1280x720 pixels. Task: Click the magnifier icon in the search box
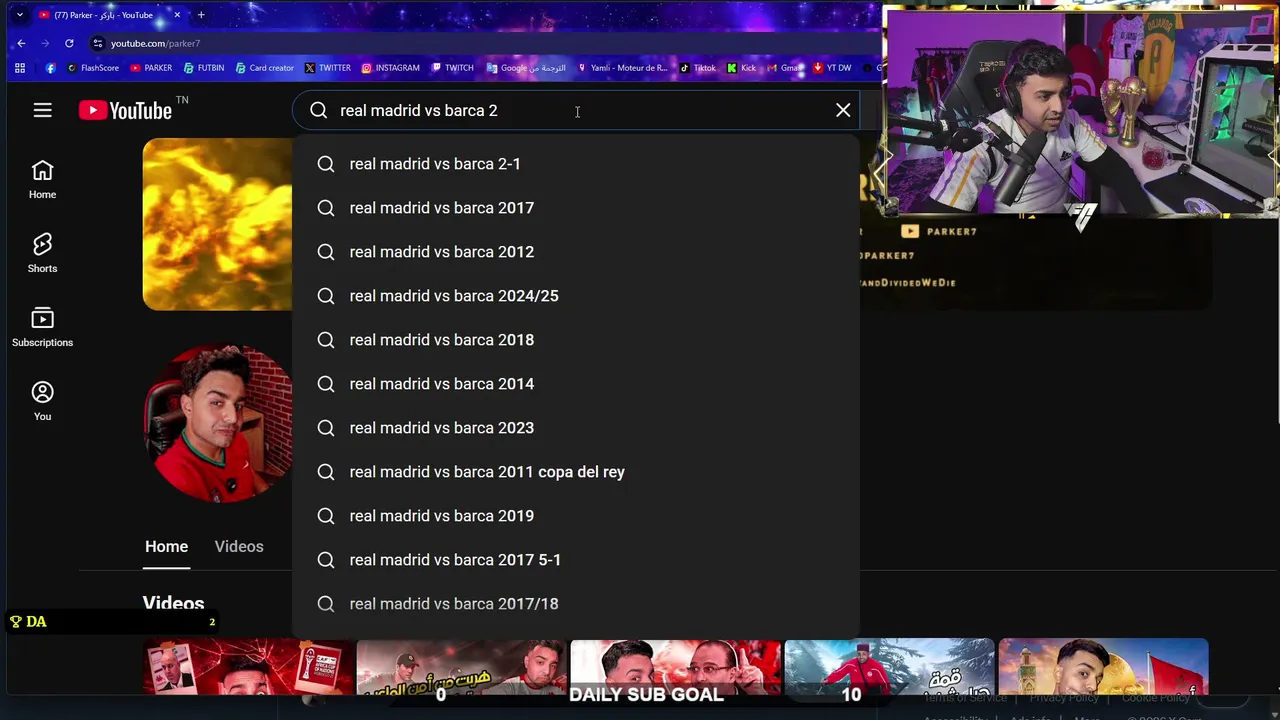318,110
